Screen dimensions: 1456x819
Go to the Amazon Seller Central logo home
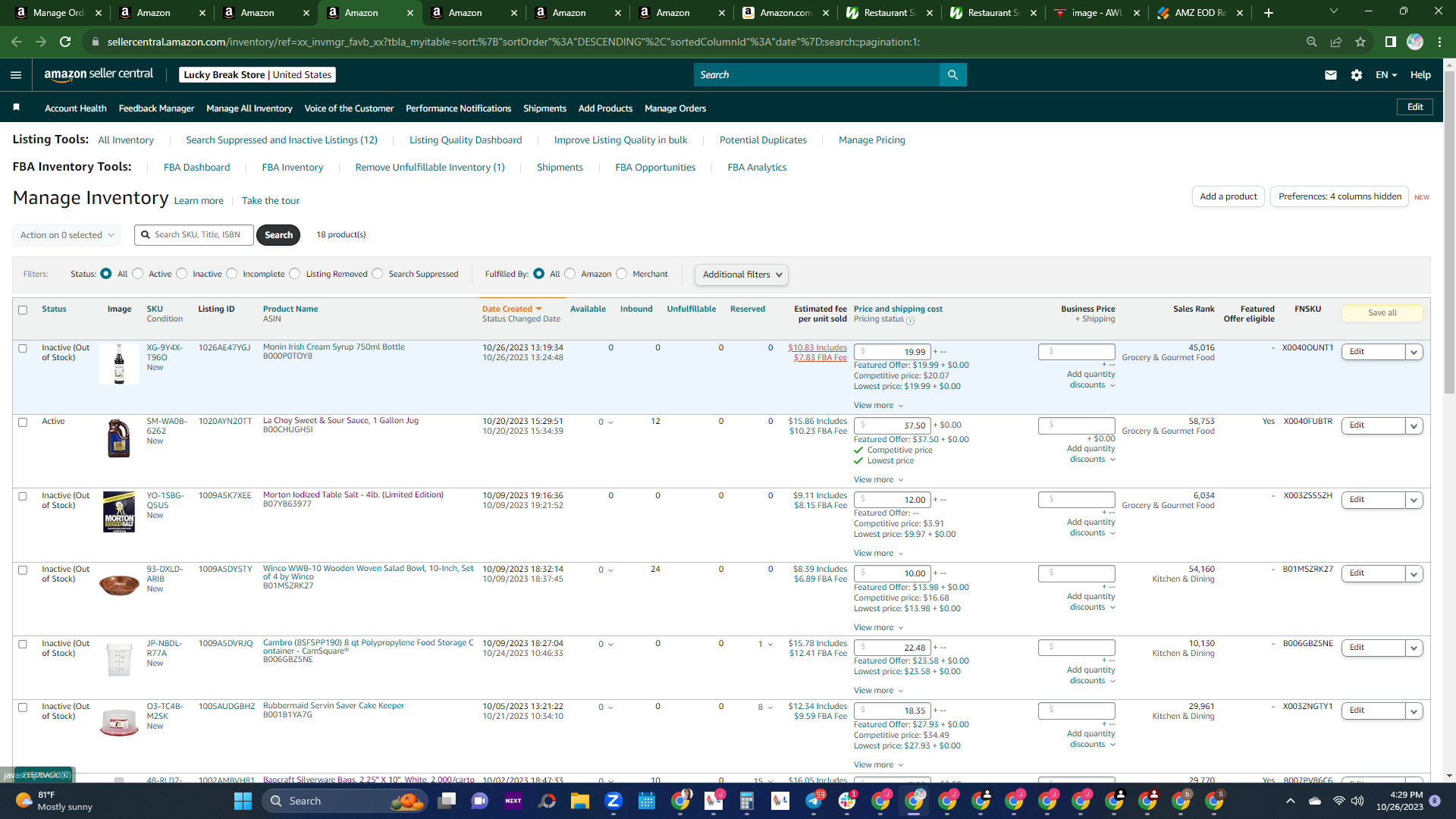point(99,74)
